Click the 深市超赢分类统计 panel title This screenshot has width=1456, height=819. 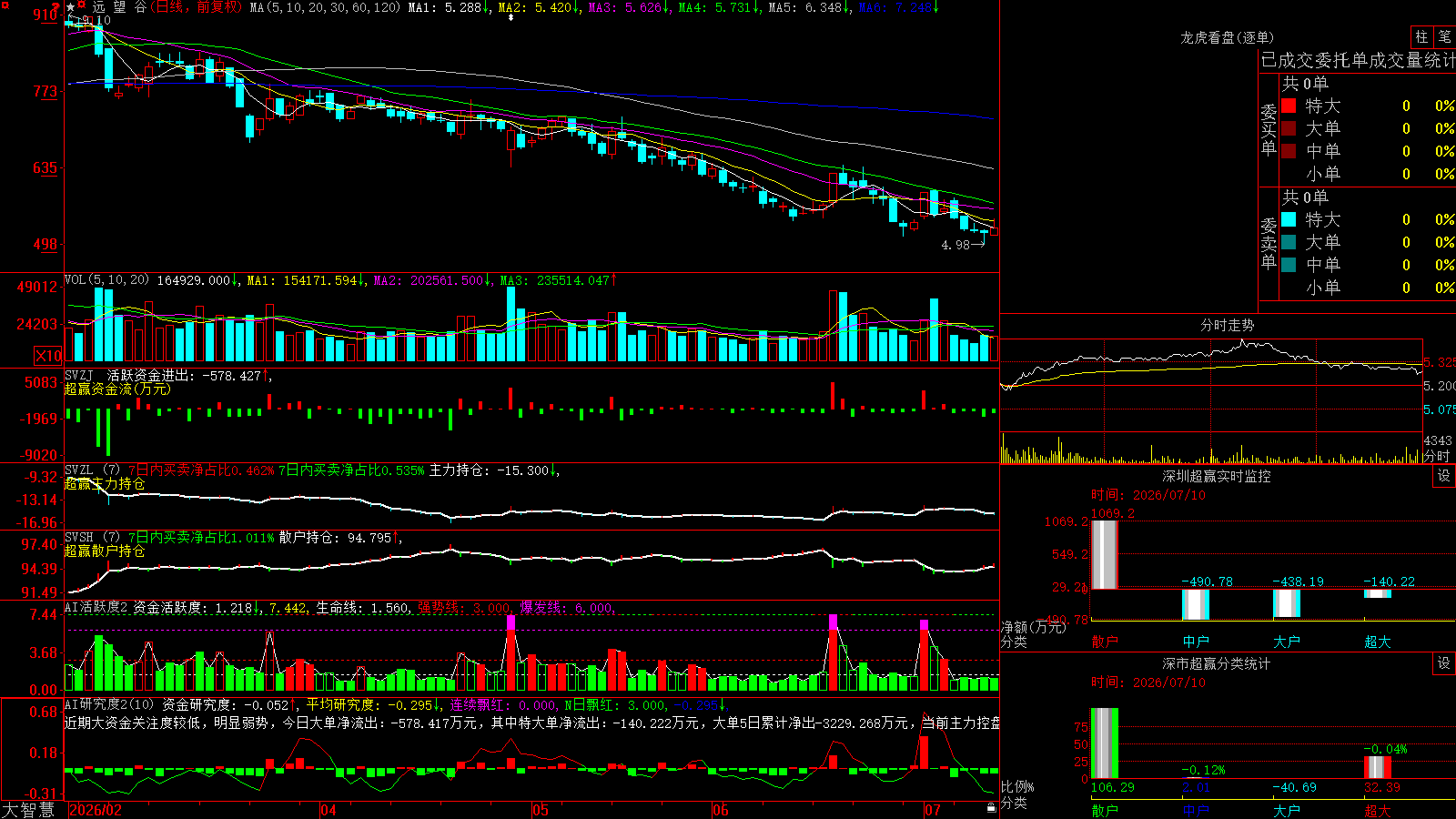(1217, 663)
